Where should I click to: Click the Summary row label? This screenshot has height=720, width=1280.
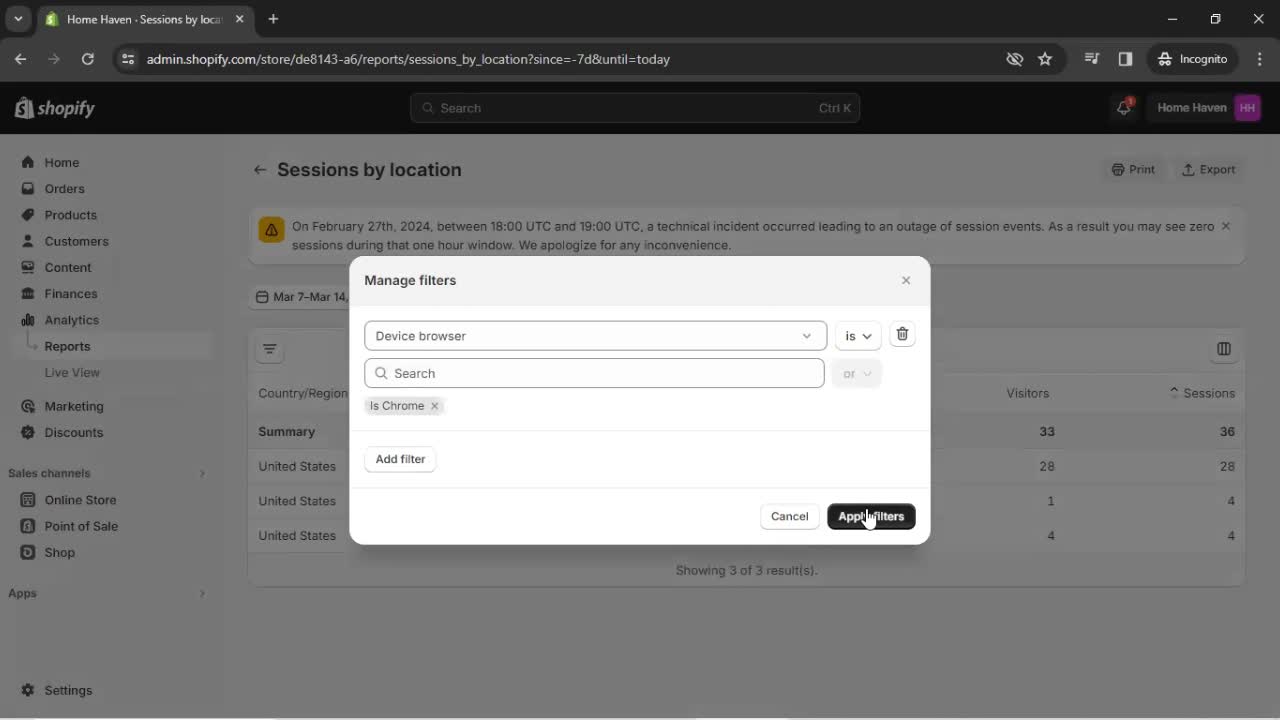(x=287, y=432)
